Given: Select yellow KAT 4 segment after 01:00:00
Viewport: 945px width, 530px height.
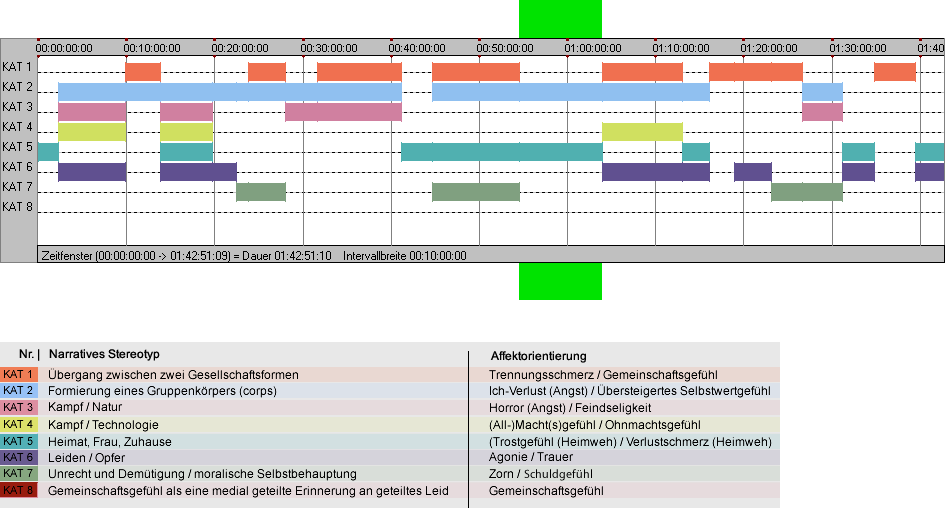Looking at the screenshot, I should coord(642,131).
